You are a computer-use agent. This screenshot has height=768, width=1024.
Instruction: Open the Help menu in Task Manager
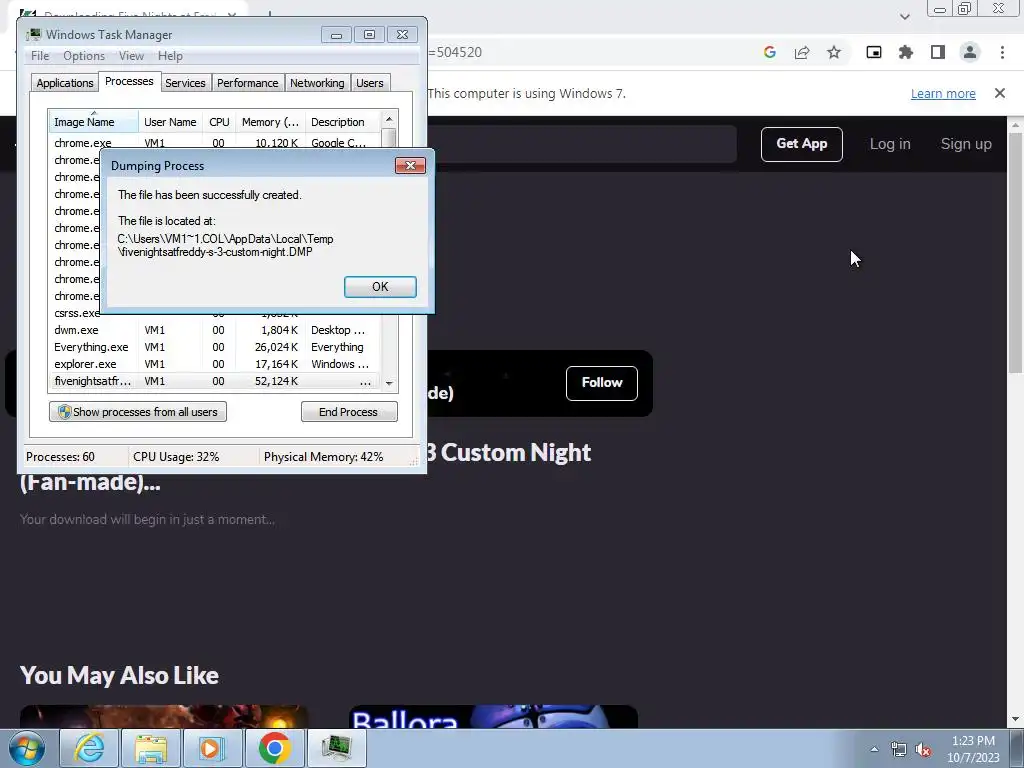pos(170,56)
